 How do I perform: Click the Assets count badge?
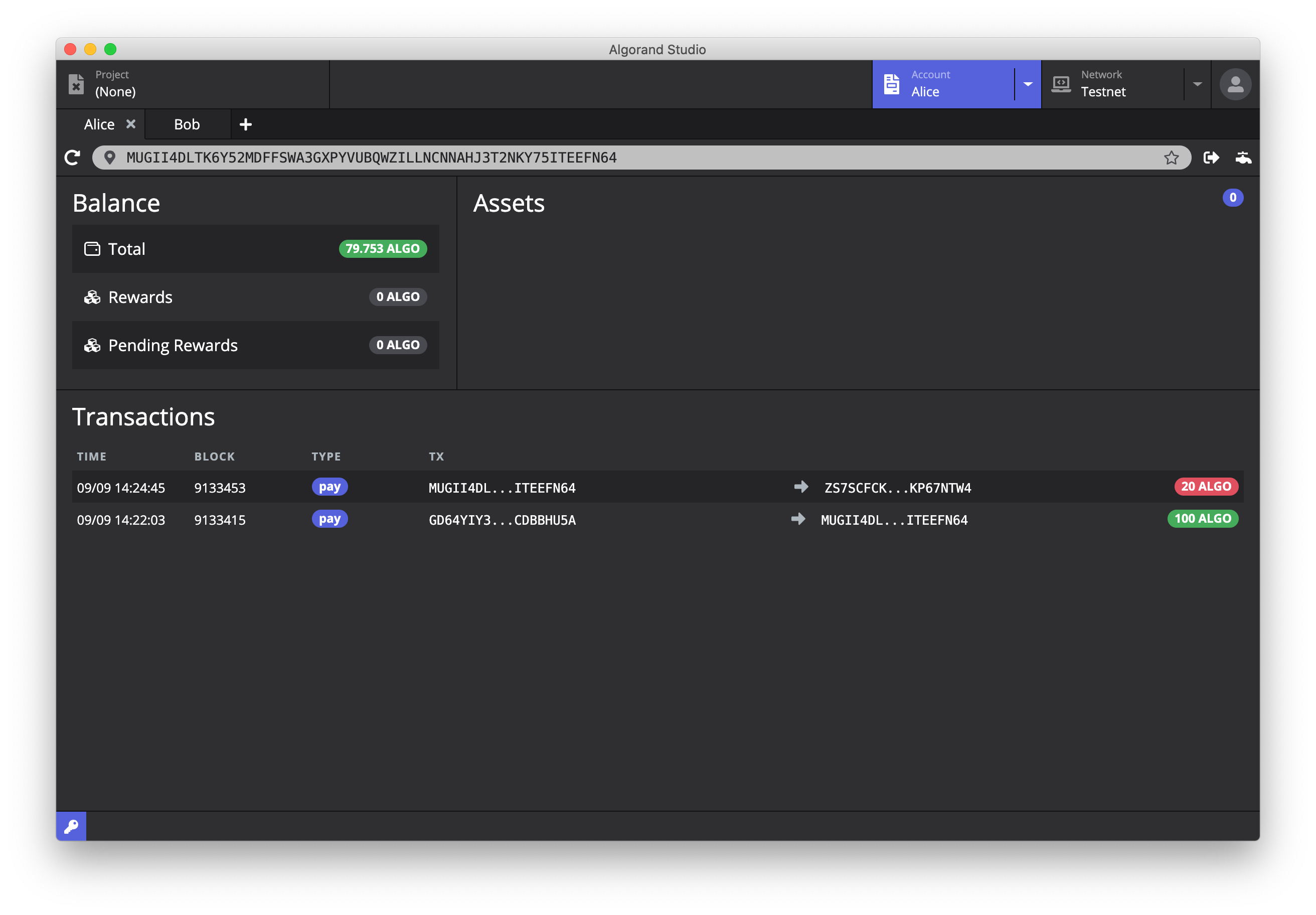(1233, 197)
